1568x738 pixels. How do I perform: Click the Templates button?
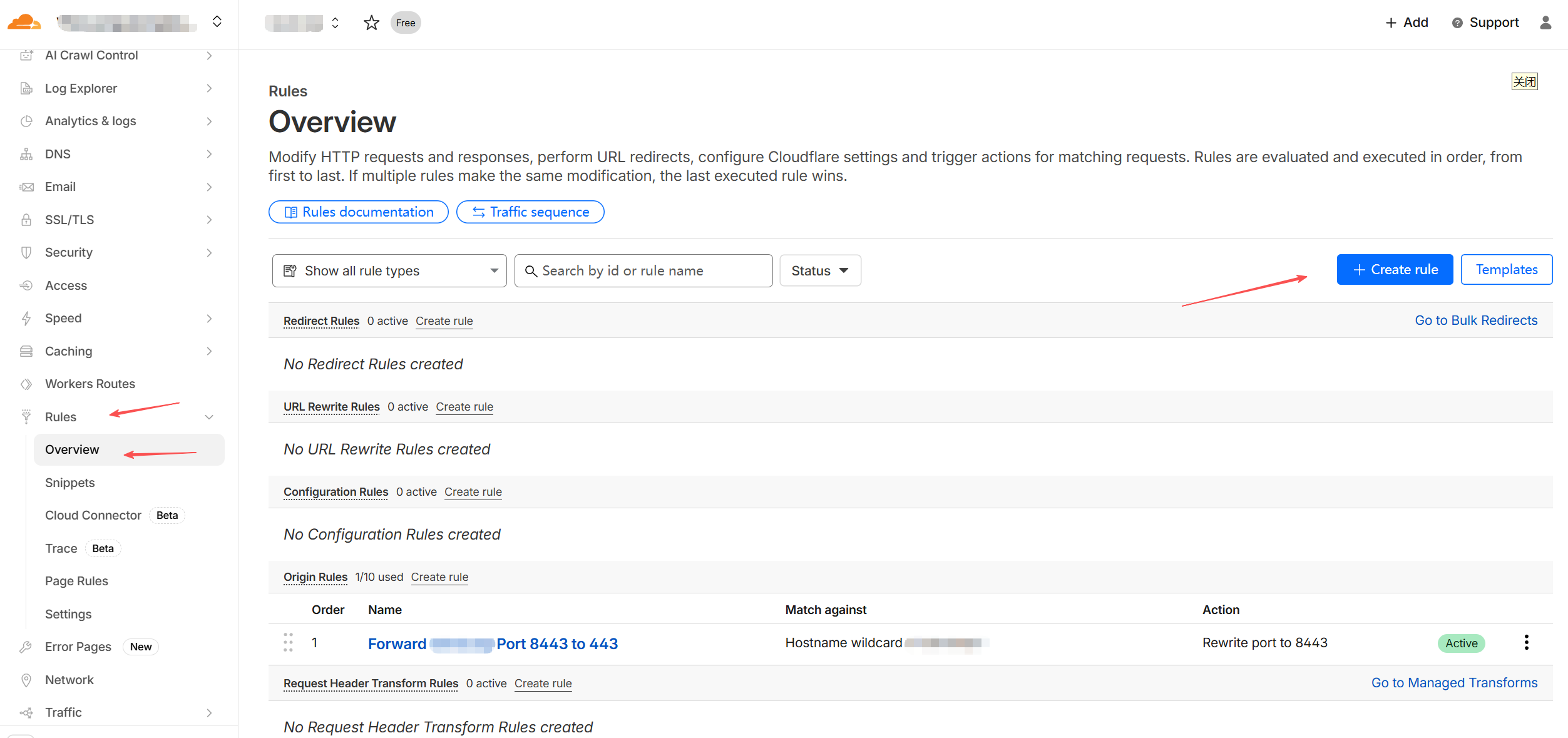pos(1506,270)
